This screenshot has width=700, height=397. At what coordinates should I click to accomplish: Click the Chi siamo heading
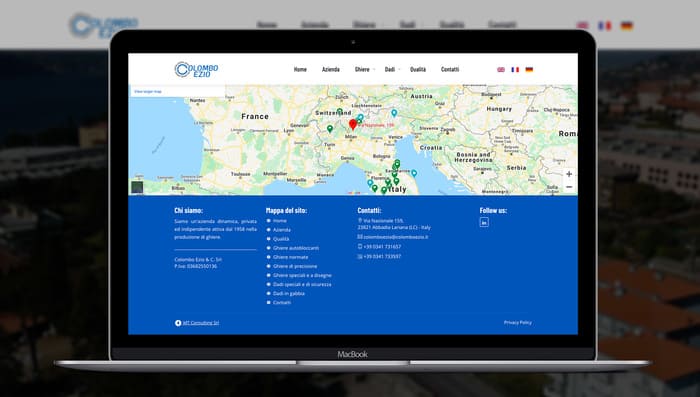click(188, 210)
